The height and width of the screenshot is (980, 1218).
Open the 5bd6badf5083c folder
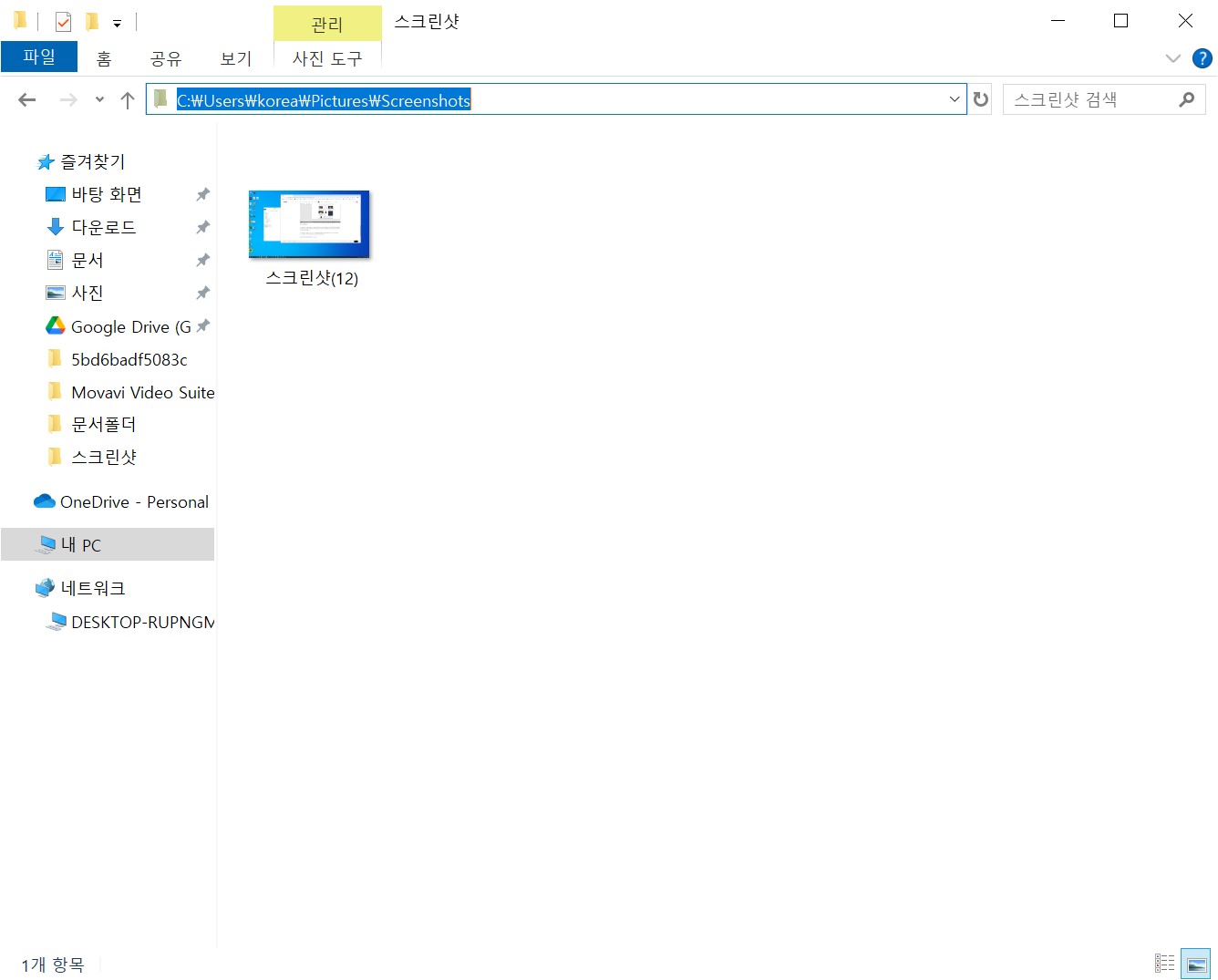(x=129, y=359)
